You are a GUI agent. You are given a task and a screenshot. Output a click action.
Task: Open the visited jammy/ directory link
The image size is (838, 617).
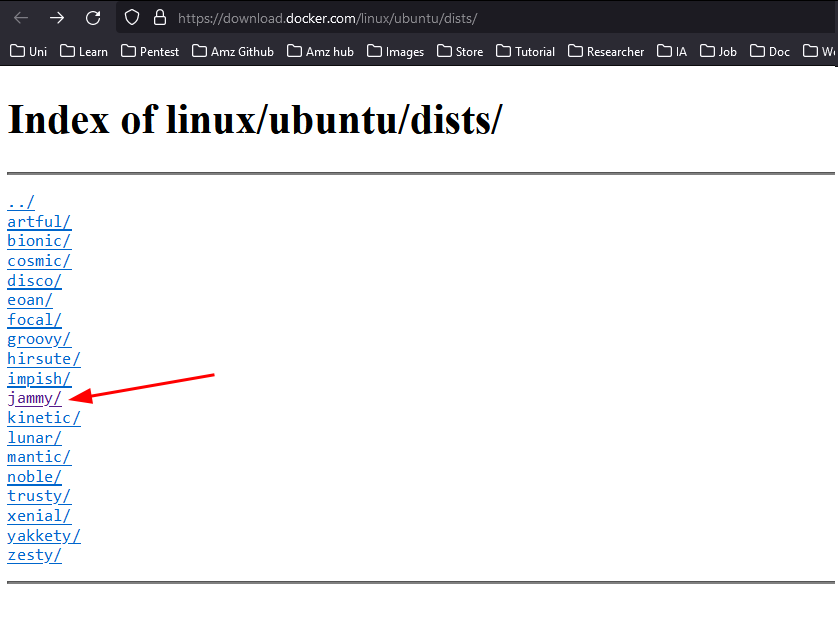click(x=34, y=398)
